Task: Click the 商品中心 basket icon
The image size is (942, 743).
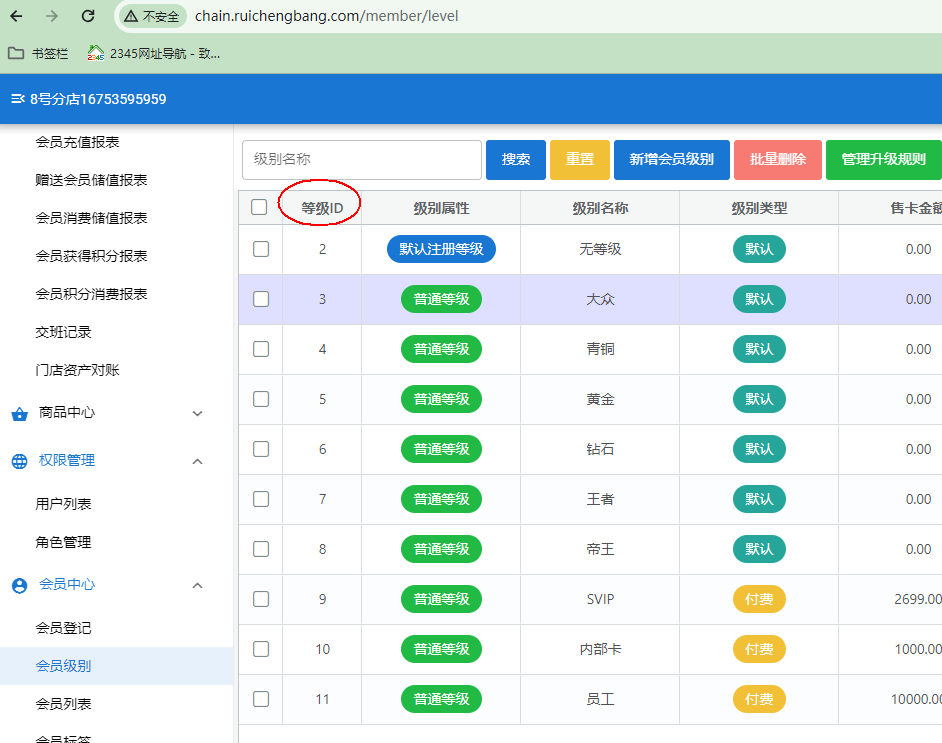Action: 19,413
